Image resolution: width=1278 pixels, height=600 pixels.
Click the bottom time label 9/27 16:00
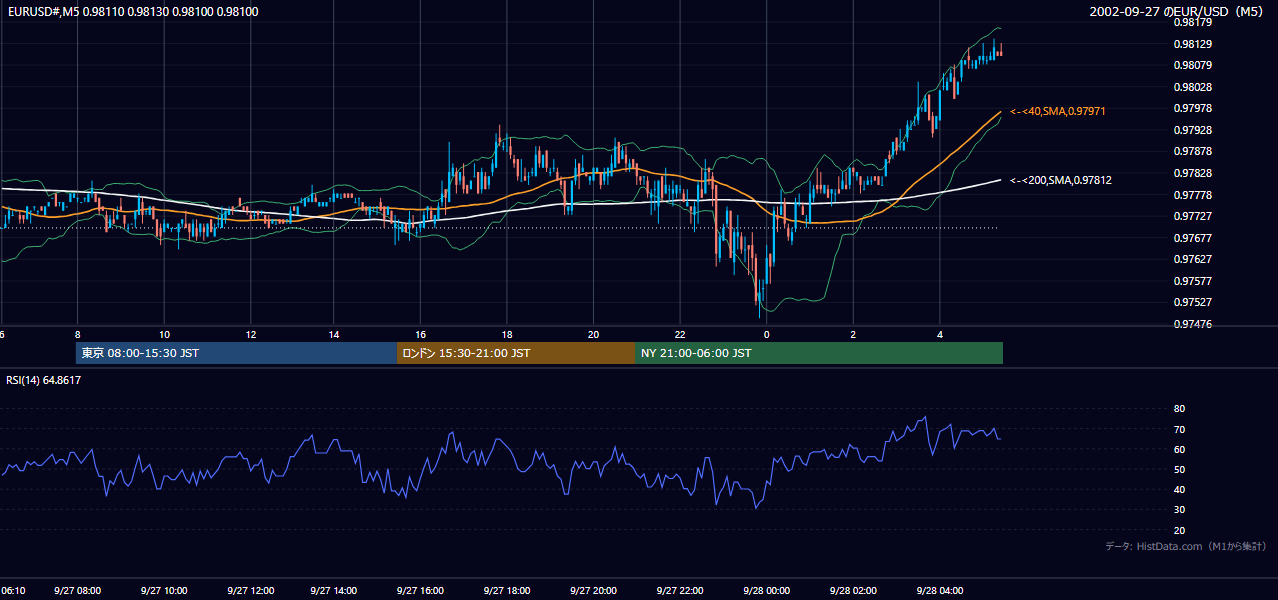(421, 591)
